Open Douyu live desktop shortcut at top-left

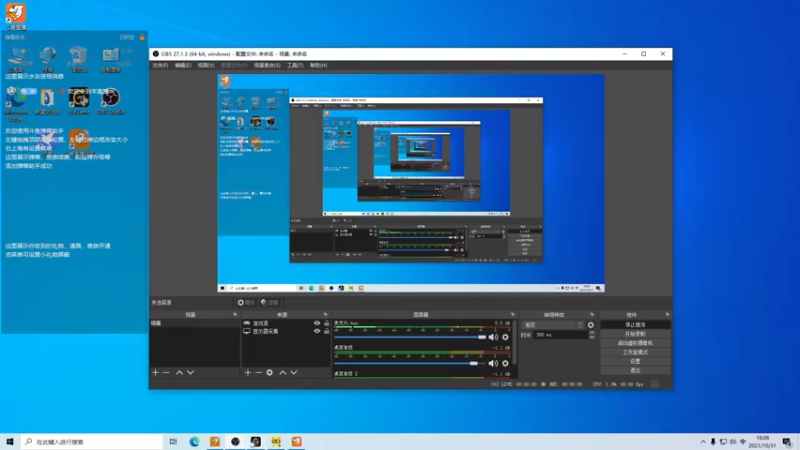point(16,16)
